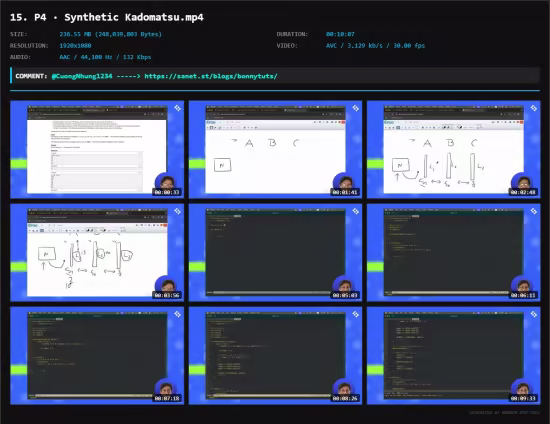Open the thumbnail at 00:08:26
This screenshot has height=424, width=550.
pos(275,356)
